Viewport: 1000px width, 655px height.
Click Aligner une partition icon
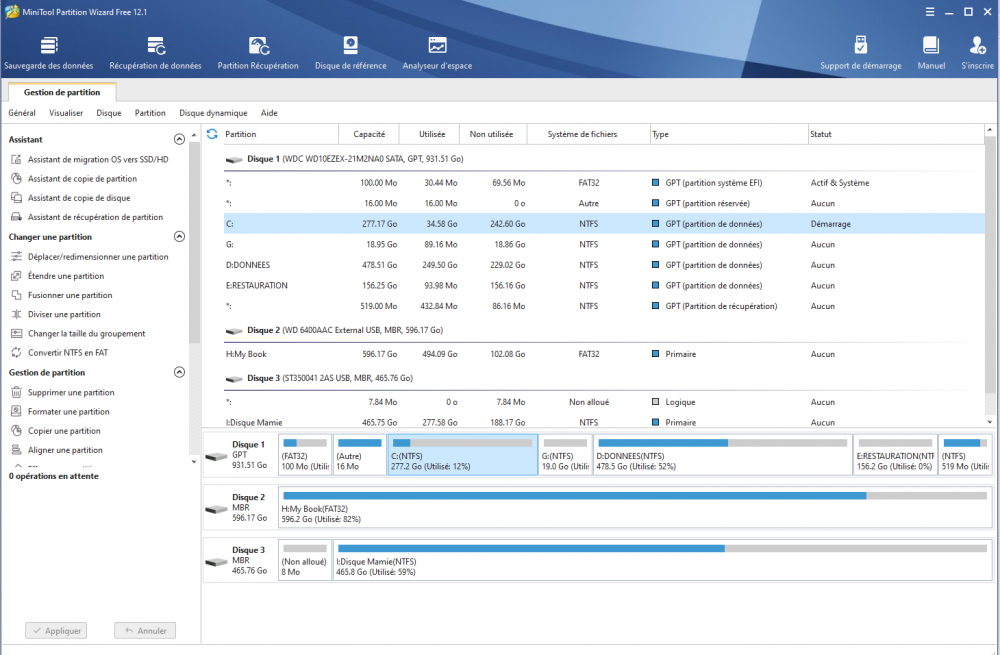pos(17,450)
